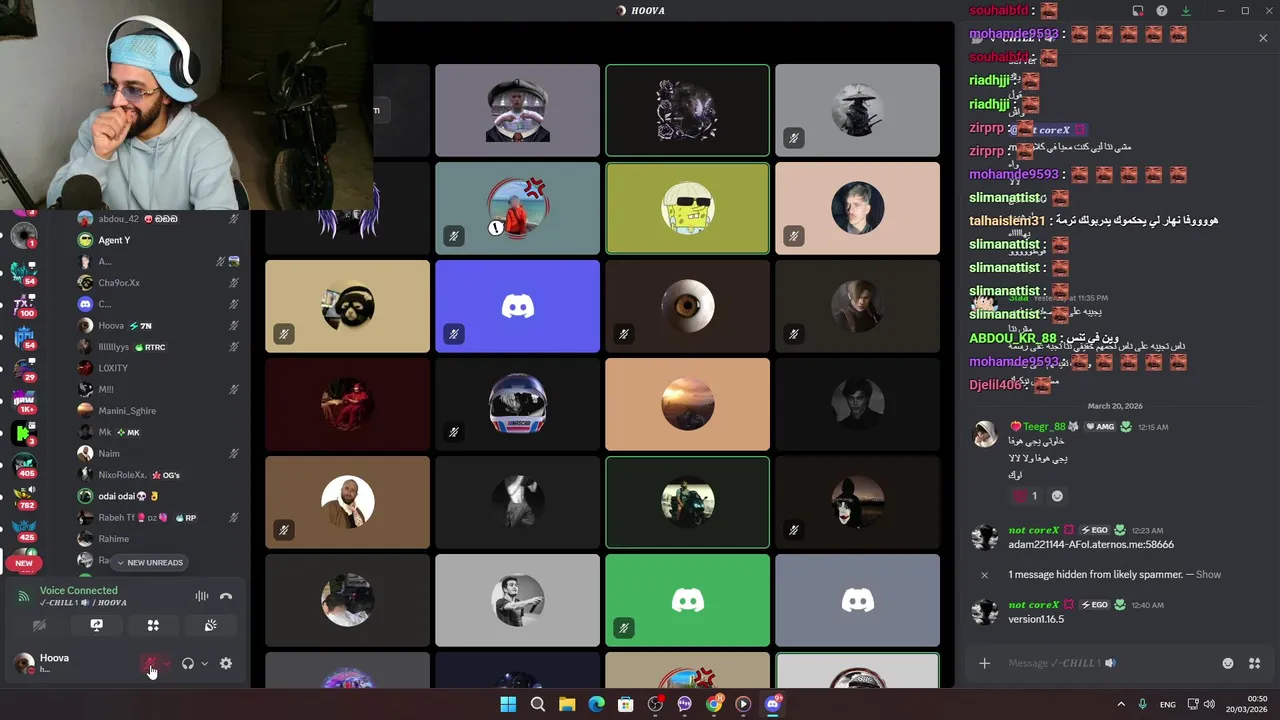Open the apps icon beside the emoji picker
This screenshot has width=1280, height=720.
pyautogui.click(x=1255, y=663)
